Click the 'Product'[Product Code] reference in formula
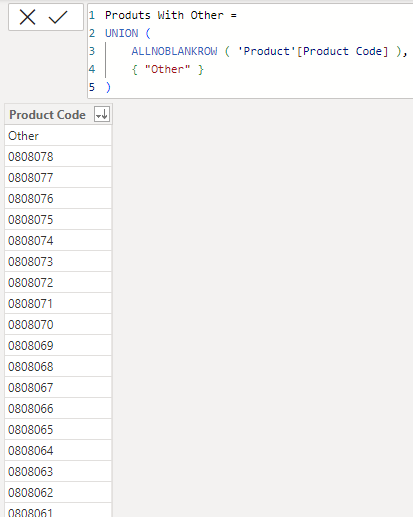Screen dimensions: 413x517 (x=313, y=51)
